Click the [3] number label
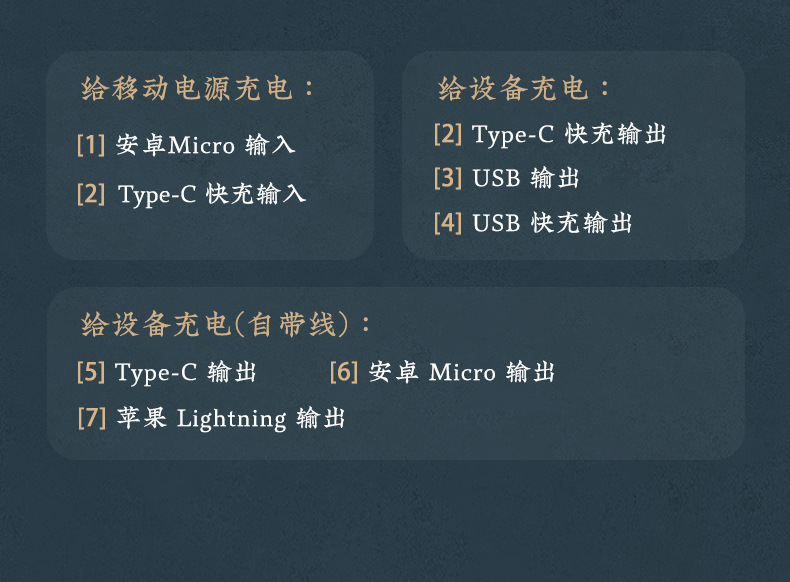790x582 pixels. point(448,179)
